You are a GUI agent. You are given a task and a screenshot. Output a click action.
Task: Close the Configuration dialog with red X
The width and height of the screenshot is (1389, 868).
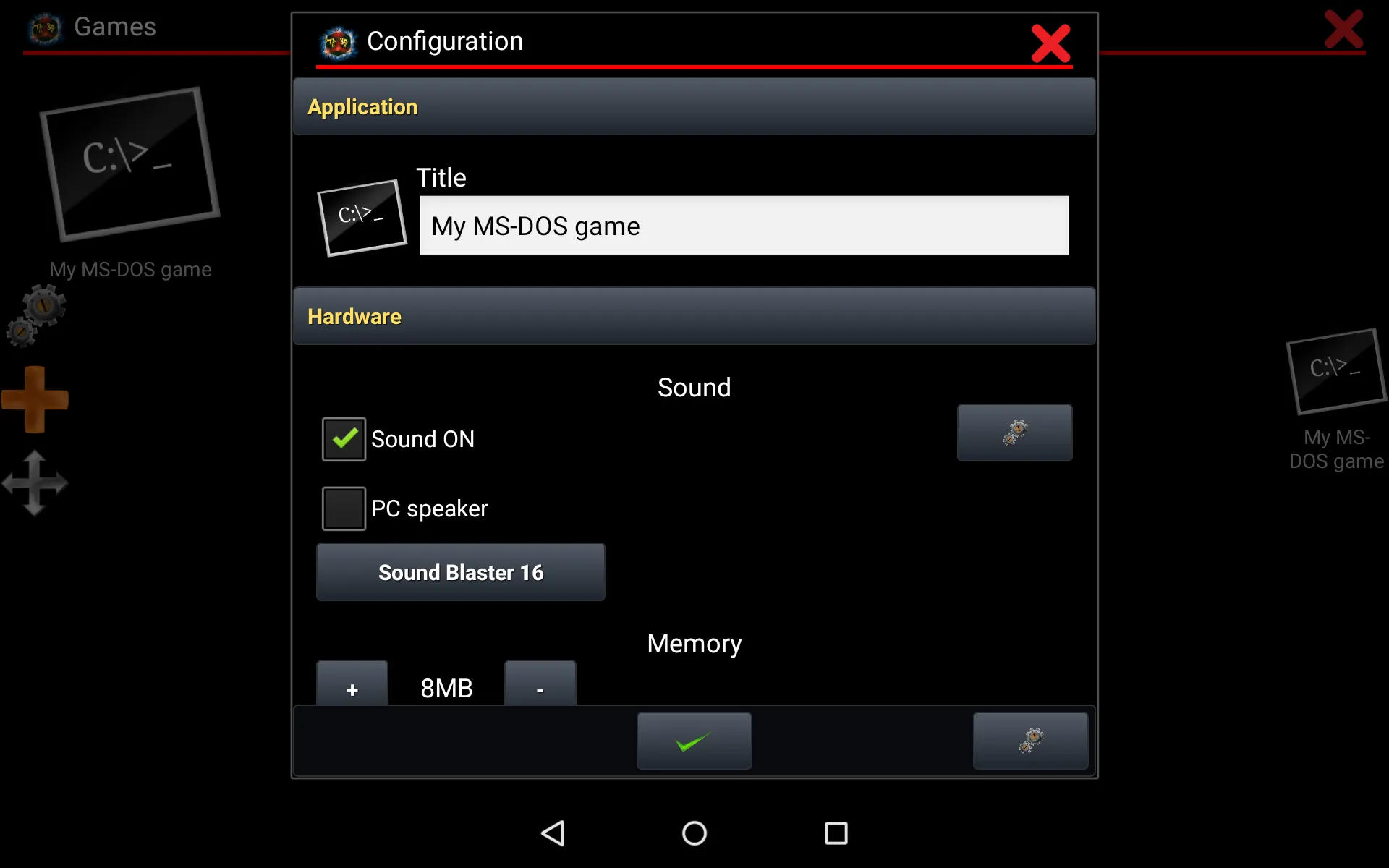point(1050,43)
